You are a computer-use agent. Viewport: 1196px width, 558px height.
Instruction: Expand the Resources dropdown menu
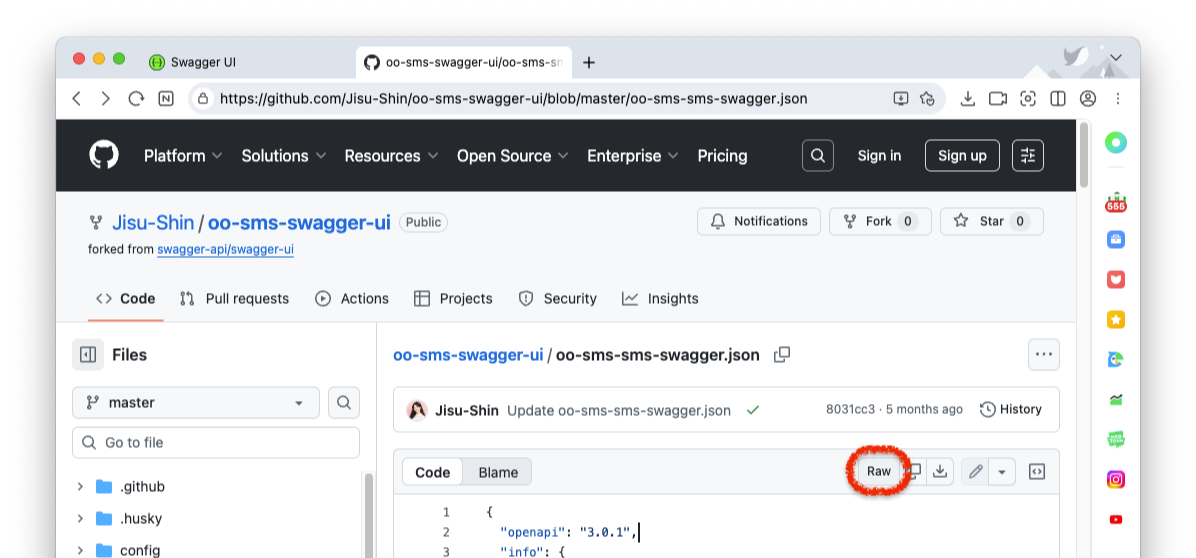click(x=391, y=156)
